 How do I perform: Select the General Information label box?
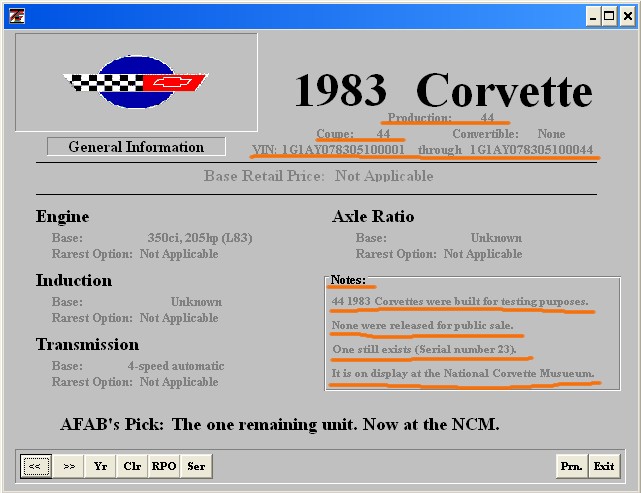(x=136, y=146)
